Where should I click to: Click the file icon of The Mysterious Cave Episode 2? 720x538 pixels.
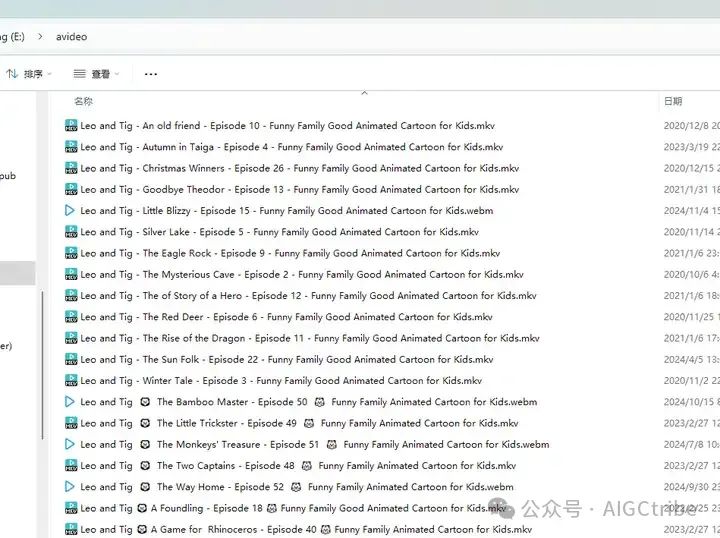point(71,274)
